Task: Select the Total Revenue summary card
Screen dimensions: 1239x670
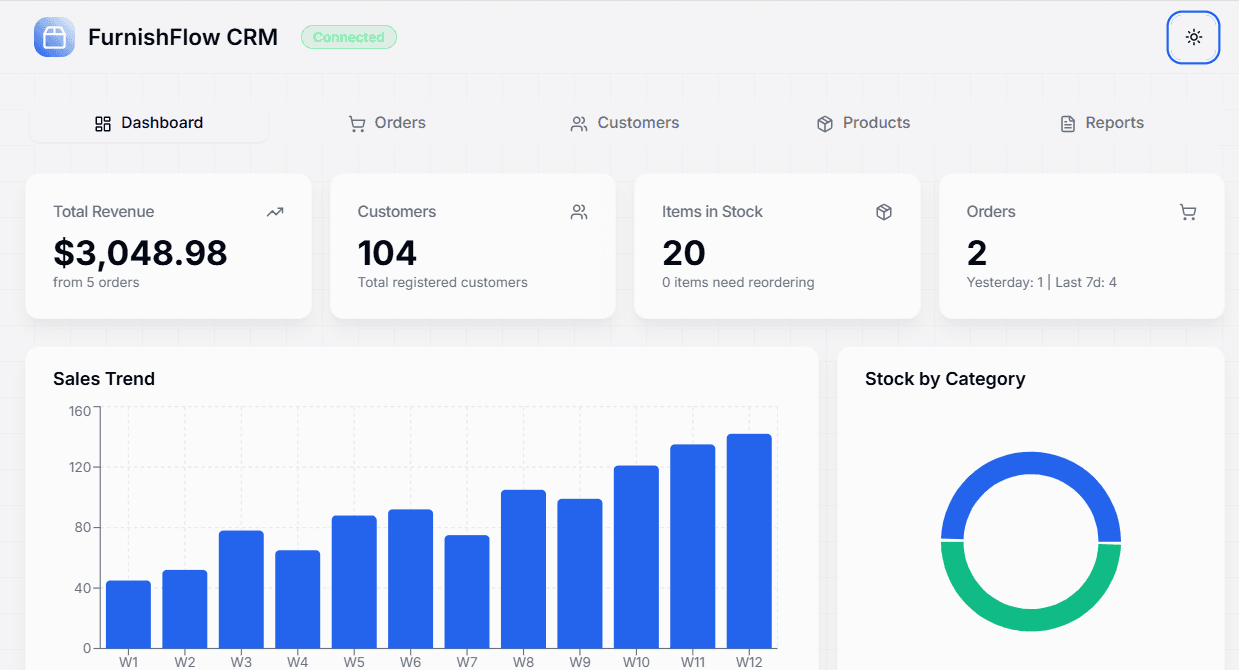Action: [168, 246]
